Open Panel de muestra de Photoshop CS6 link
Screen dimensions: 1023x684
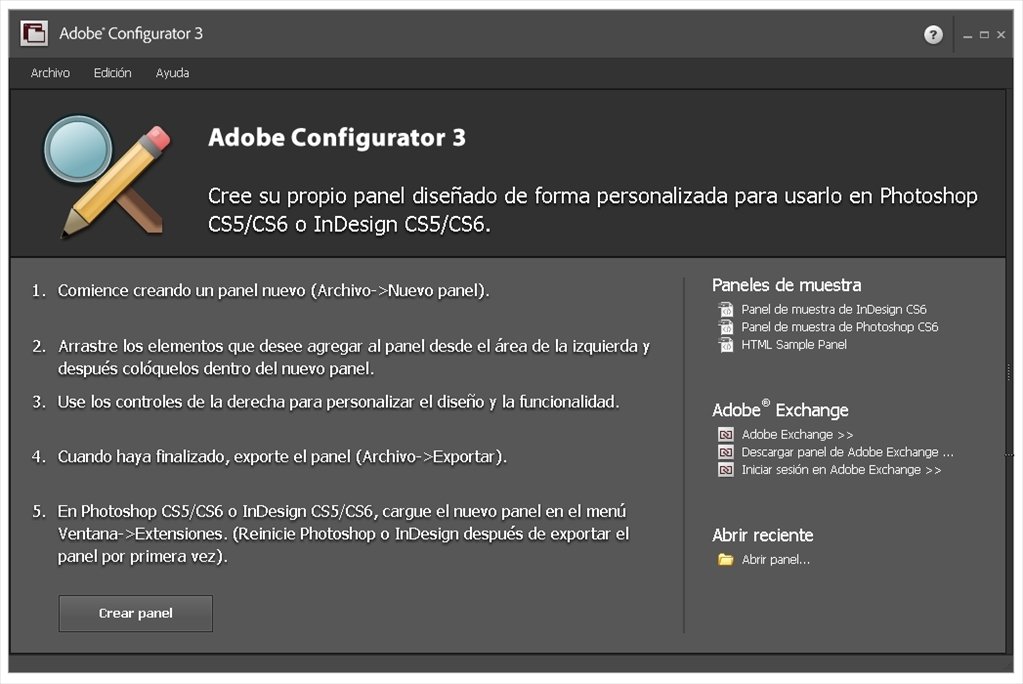point(840,327)
